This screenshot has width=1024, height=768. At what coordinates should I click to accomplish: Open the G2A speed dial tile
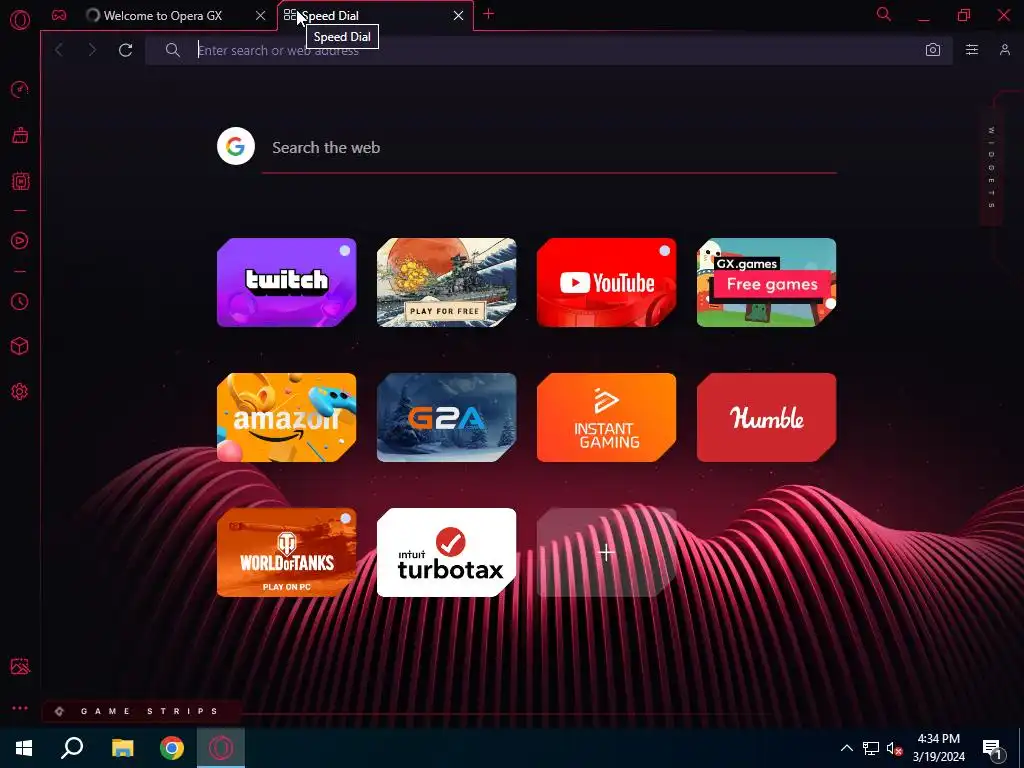click(x=447, y=417)
